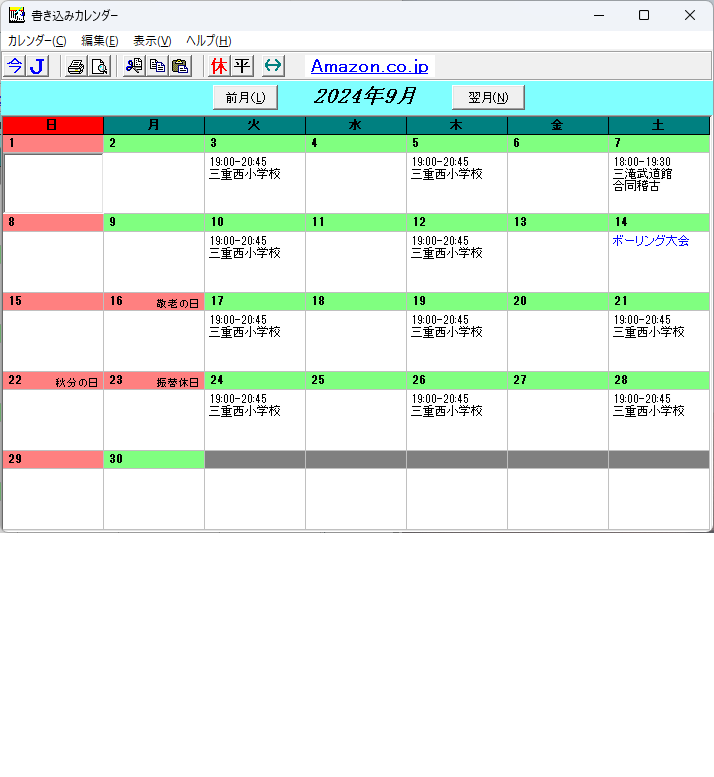Viewport: 714px width, 777px height.
Task: Open the カレンダー menu
Action: [x=37, y=41]
